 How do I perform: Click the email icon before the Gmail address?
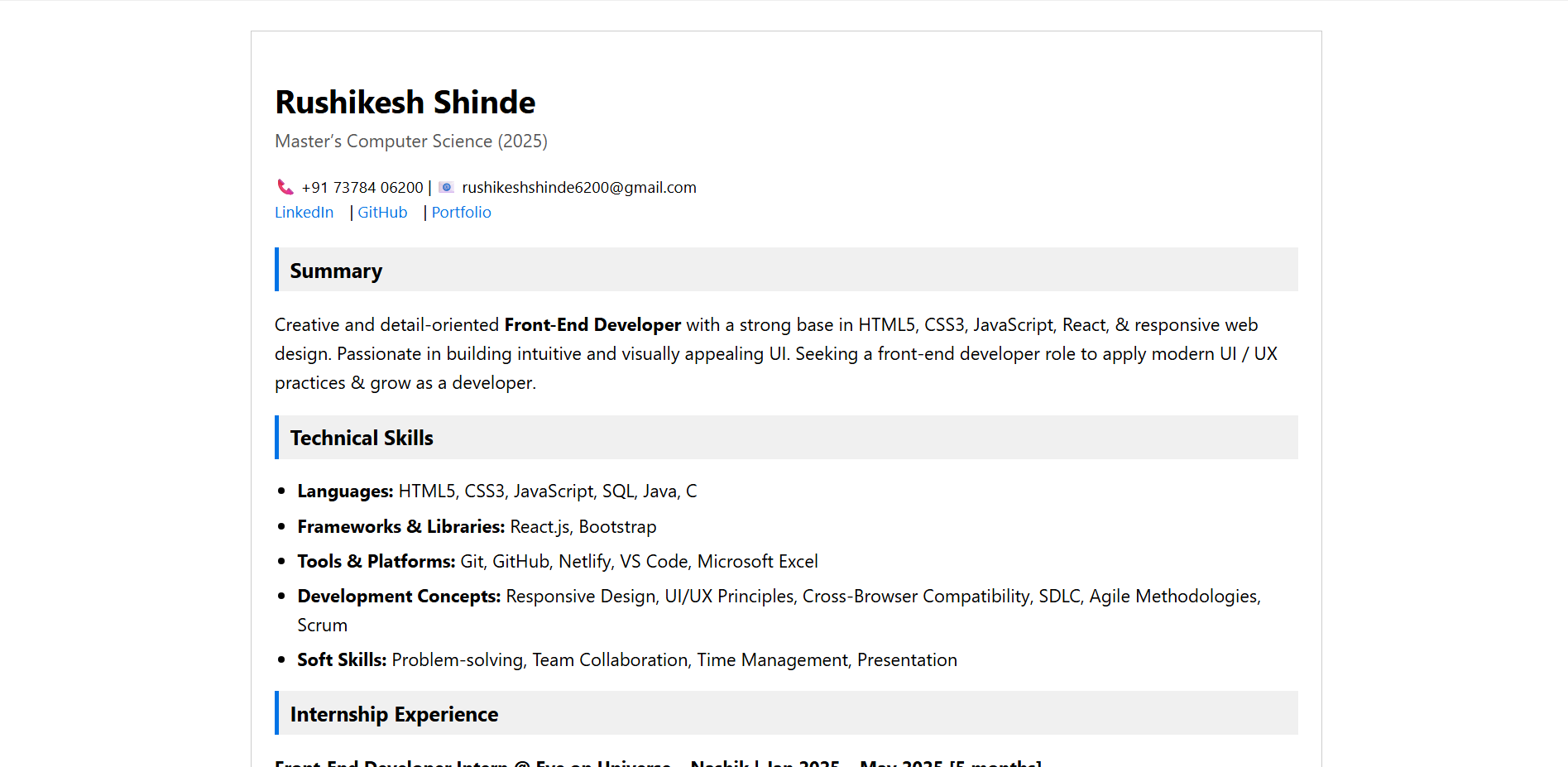coord(446,187)
